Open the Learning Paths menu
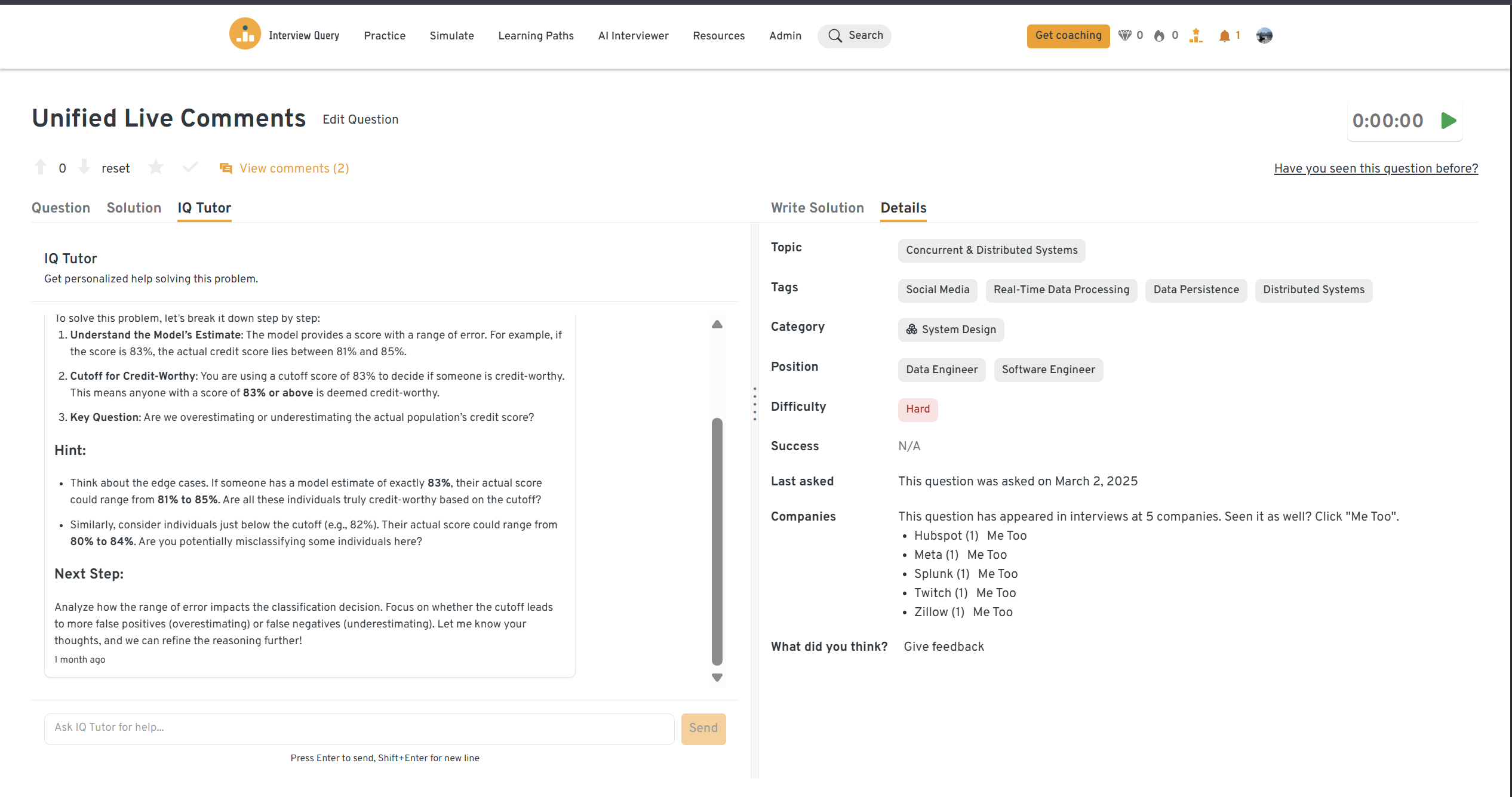Image resolution: width=1512 pixels, height=797 pixels. [536, 36]
